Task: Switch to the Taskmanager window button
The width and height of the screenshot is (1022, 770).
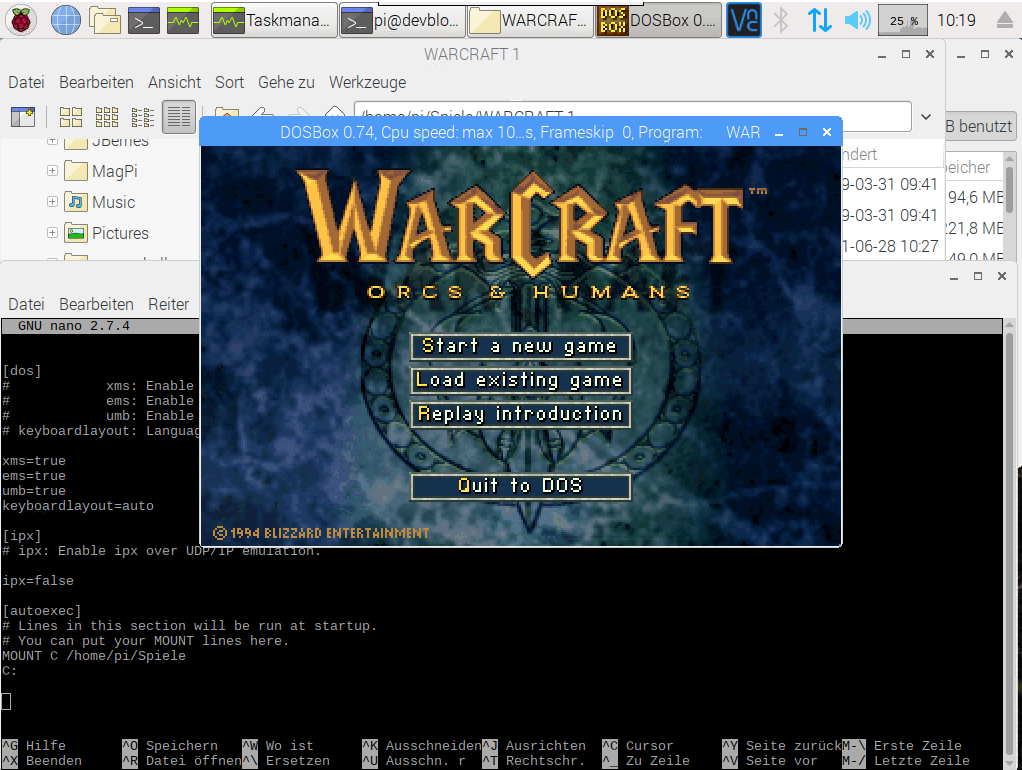Action: (x=274, y=20)
